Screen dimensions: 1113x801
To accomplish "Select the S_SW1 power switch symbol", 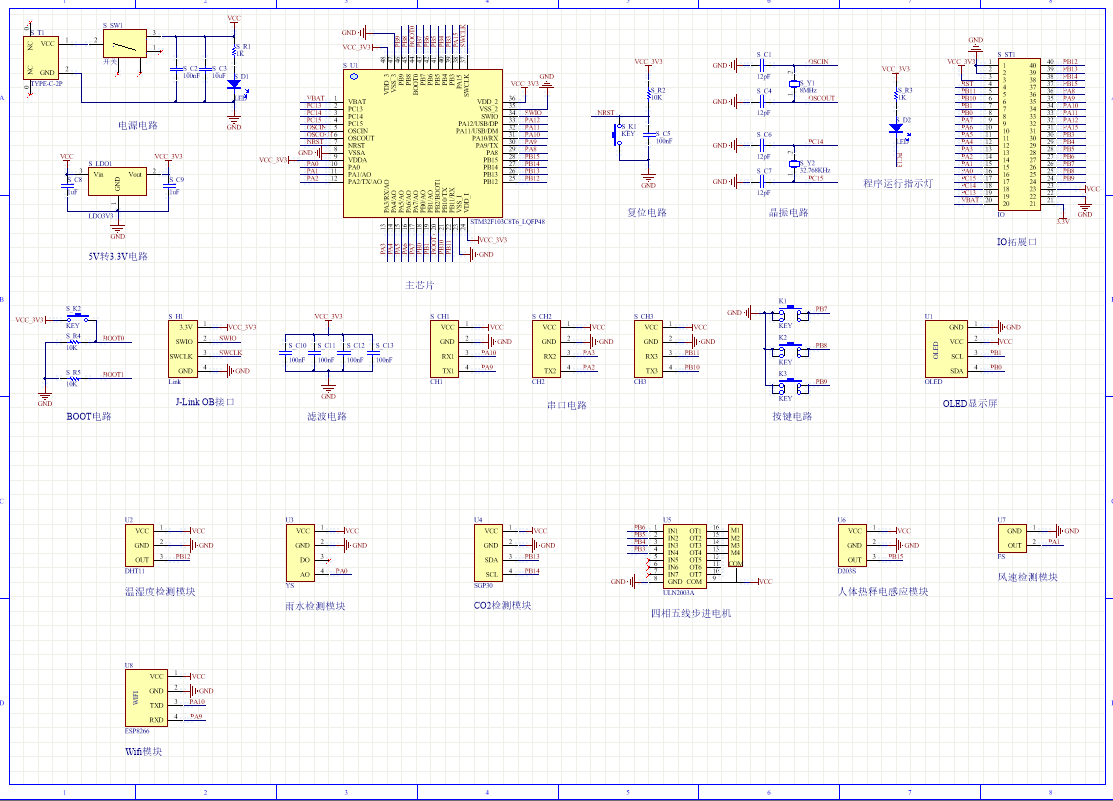I will [x=125, y=43].
